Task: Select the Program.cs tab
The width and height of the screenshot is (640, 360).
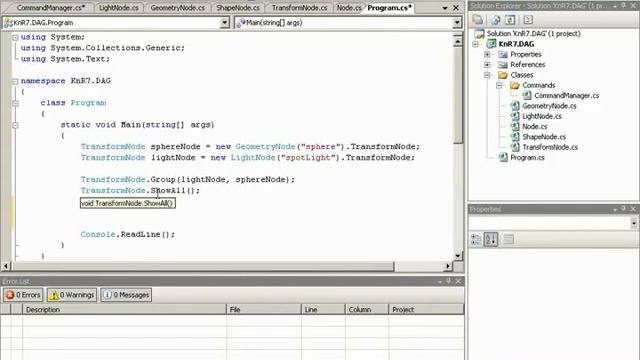Action: tap(389, 8)
